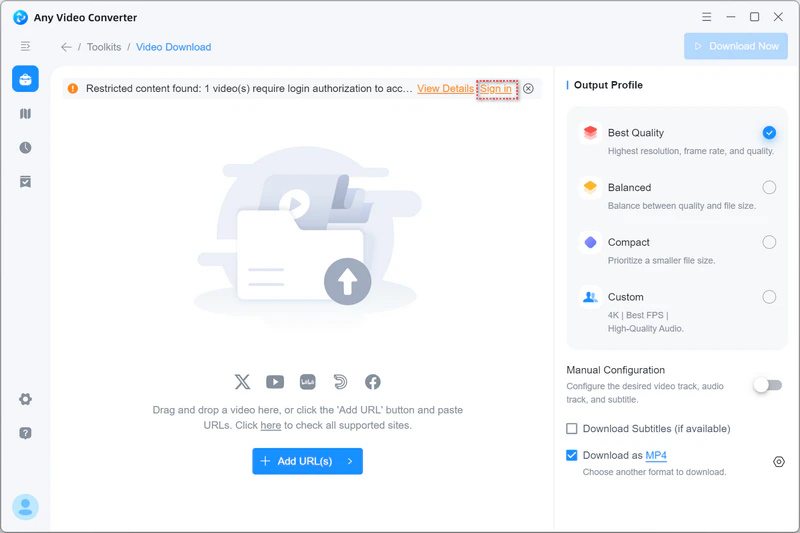Click the View Details link
This screenshot has width=800, height=533.
445,88
